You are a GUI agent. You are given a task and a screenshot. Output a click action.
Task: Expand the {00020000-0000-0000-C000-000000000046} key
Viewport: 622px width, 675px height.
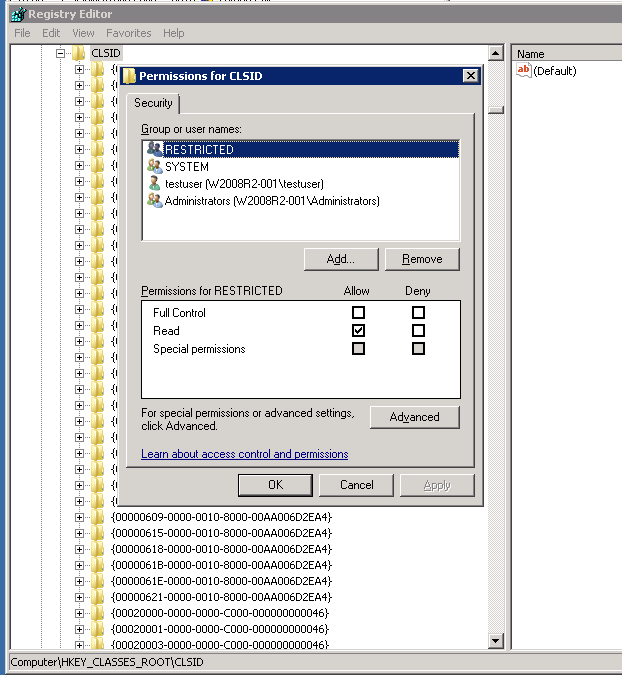point(80,613)
